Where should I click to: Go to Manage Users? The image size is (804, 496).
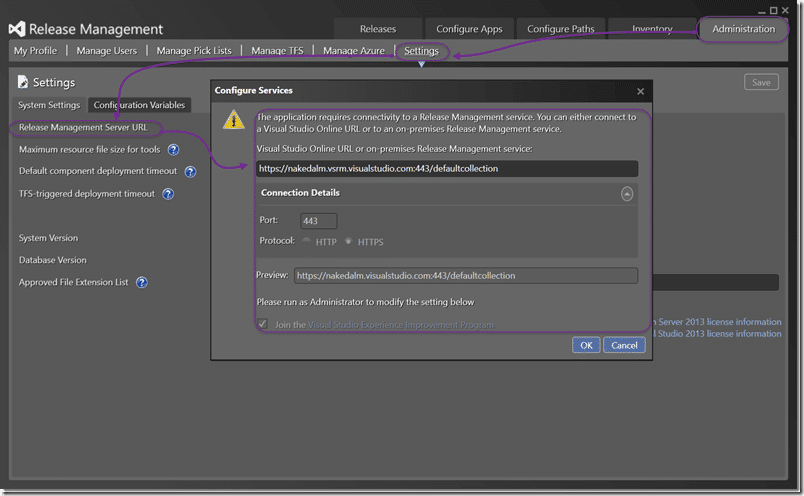(x=107, y=51)
